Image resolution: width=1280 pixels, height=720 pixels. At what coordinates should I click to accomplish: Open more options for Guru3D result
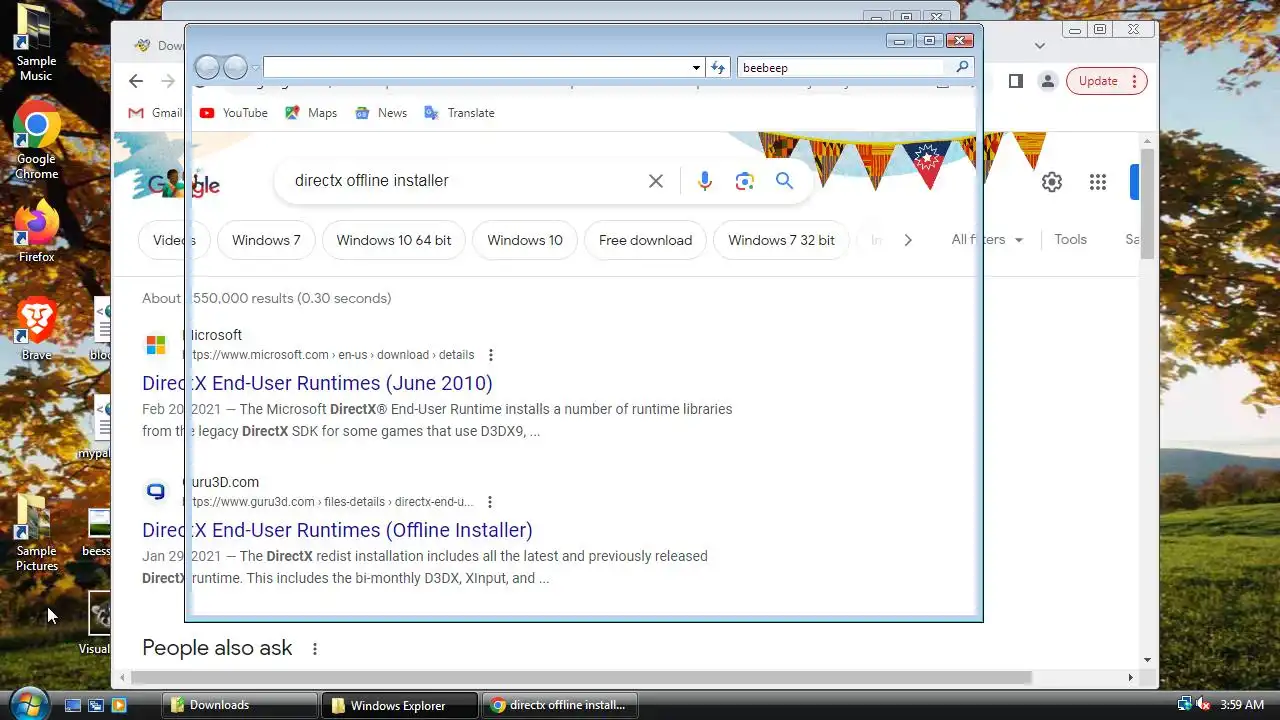(x=490, y=502)
